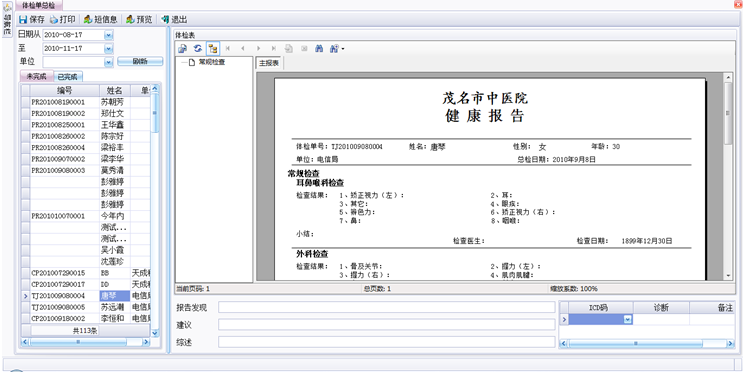Click inside the 报告发现 input field
The height and width of the screenshot is (375, 743).
pyautogui.click(x=386, y=307)
